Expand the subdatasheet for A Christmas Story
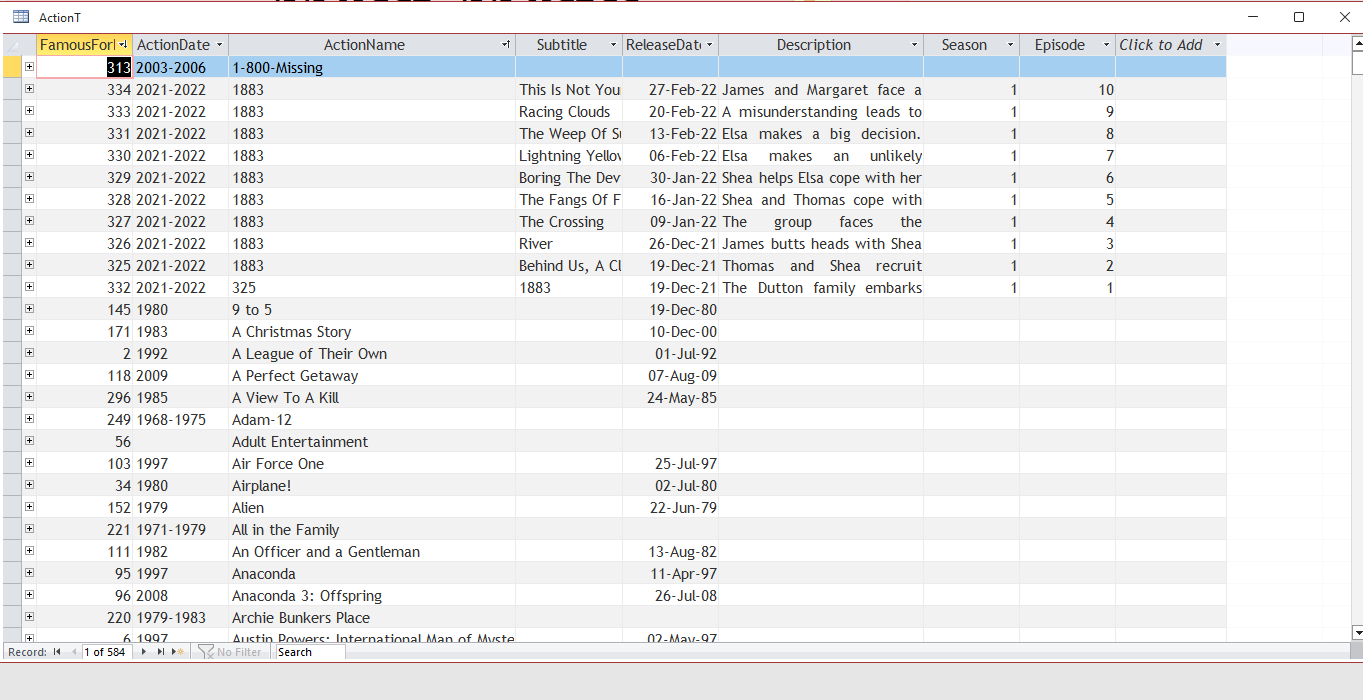Image resolution: width=1363 pixels, height=700 pixels. [x=29, y=331]
